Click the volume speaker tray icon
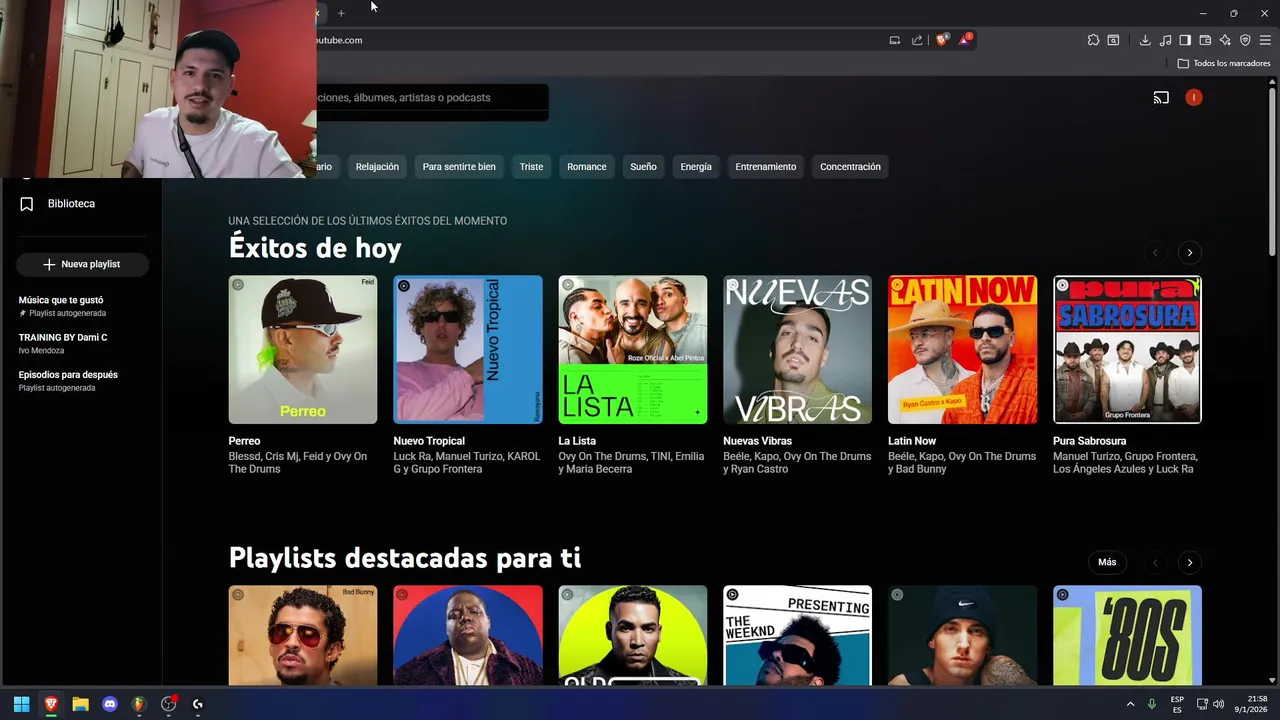 pos(1218,704)
